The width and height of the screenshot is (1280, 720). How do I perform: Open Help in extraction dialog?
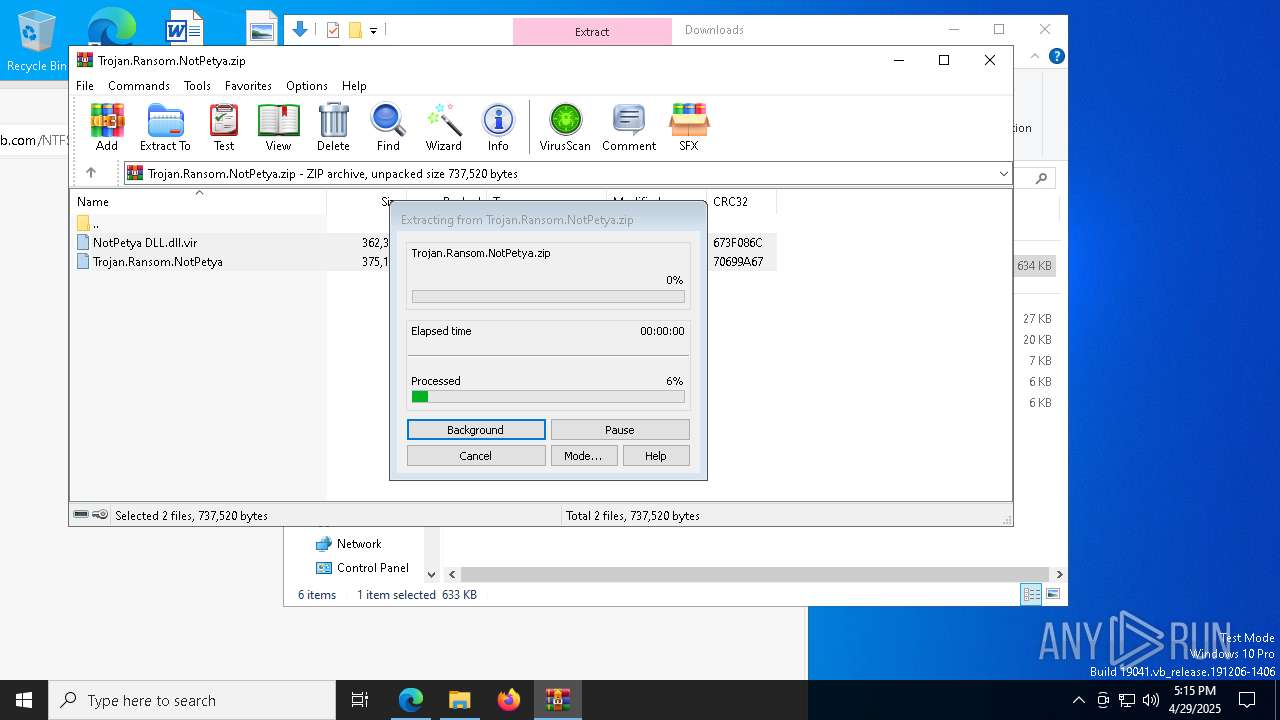point(656,456)
